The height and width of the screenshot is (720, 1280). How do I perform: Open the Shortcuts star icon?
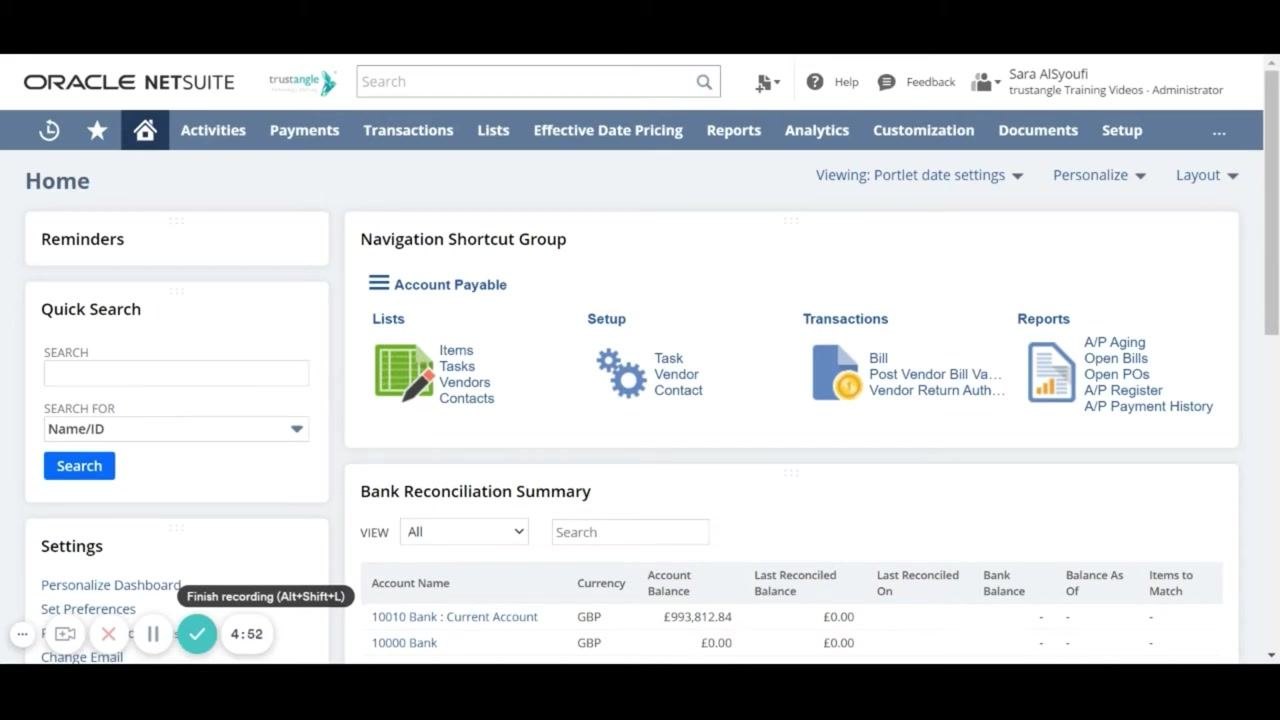97,130
